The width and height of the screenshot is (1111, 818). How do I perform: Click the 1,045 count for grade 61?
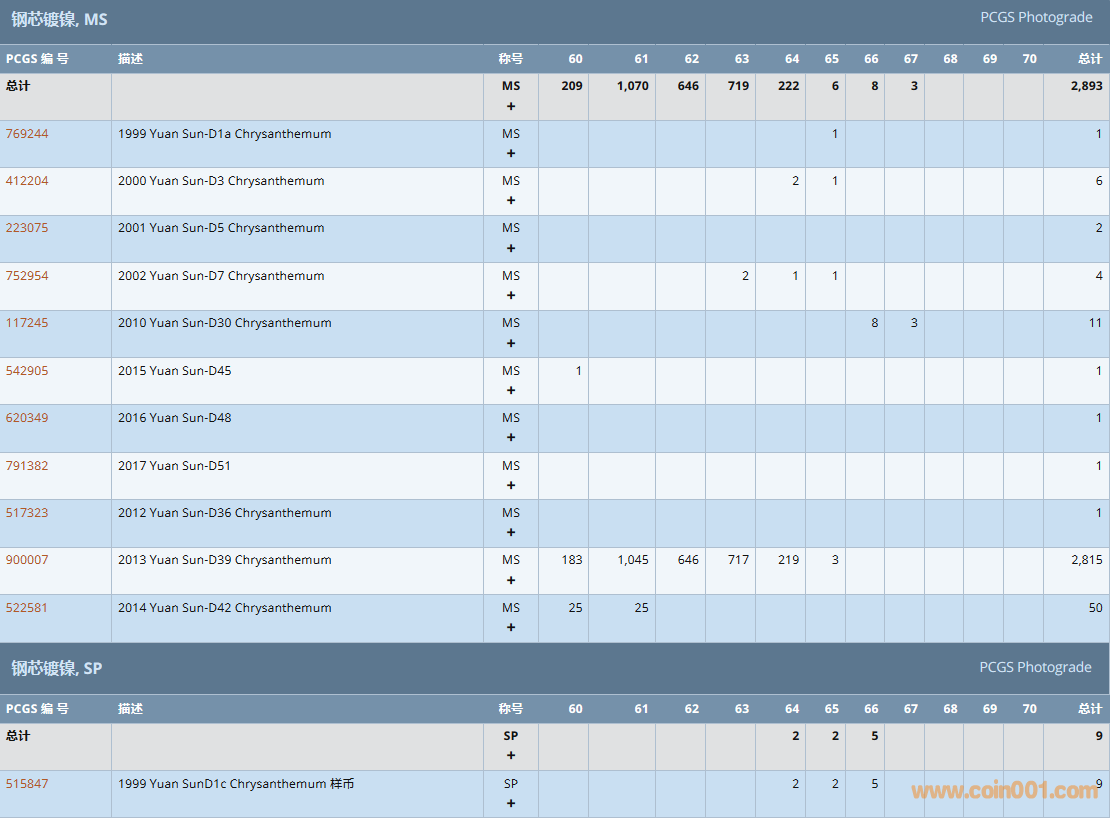point(632,560)
